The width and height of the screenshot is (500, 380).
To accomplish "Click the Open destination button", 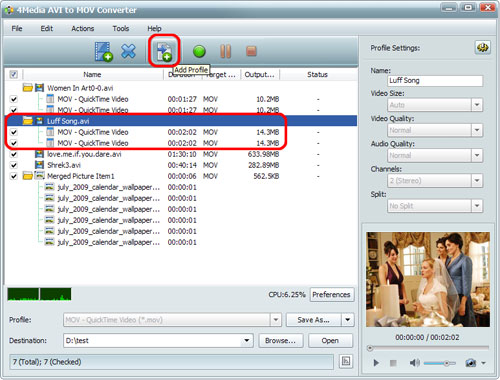I will coord(330,341).
